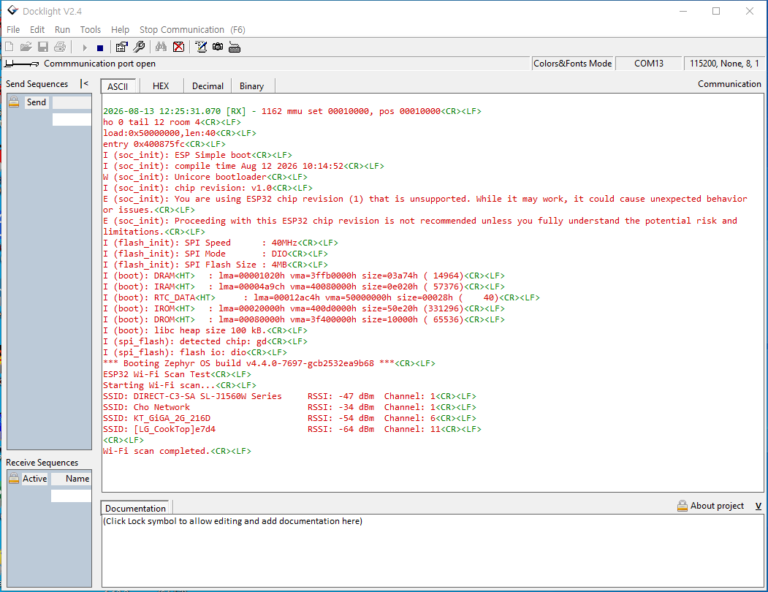Click the 'entry 0x400875fc' log line

(164, 144)
